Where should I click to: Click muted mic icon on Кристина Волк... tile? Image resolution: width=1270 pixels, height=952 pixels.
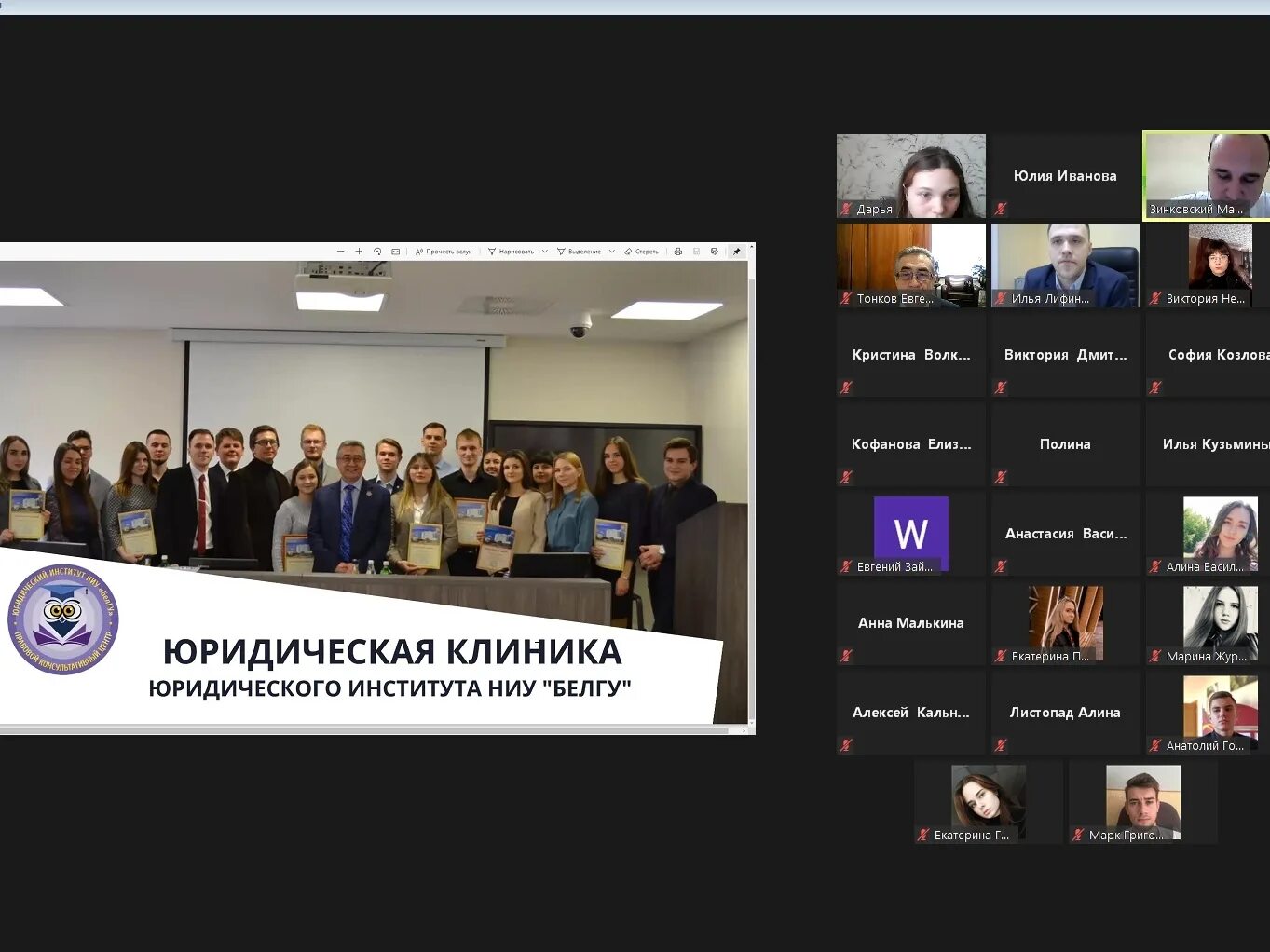pyautogui.click(x=846, y=388)
